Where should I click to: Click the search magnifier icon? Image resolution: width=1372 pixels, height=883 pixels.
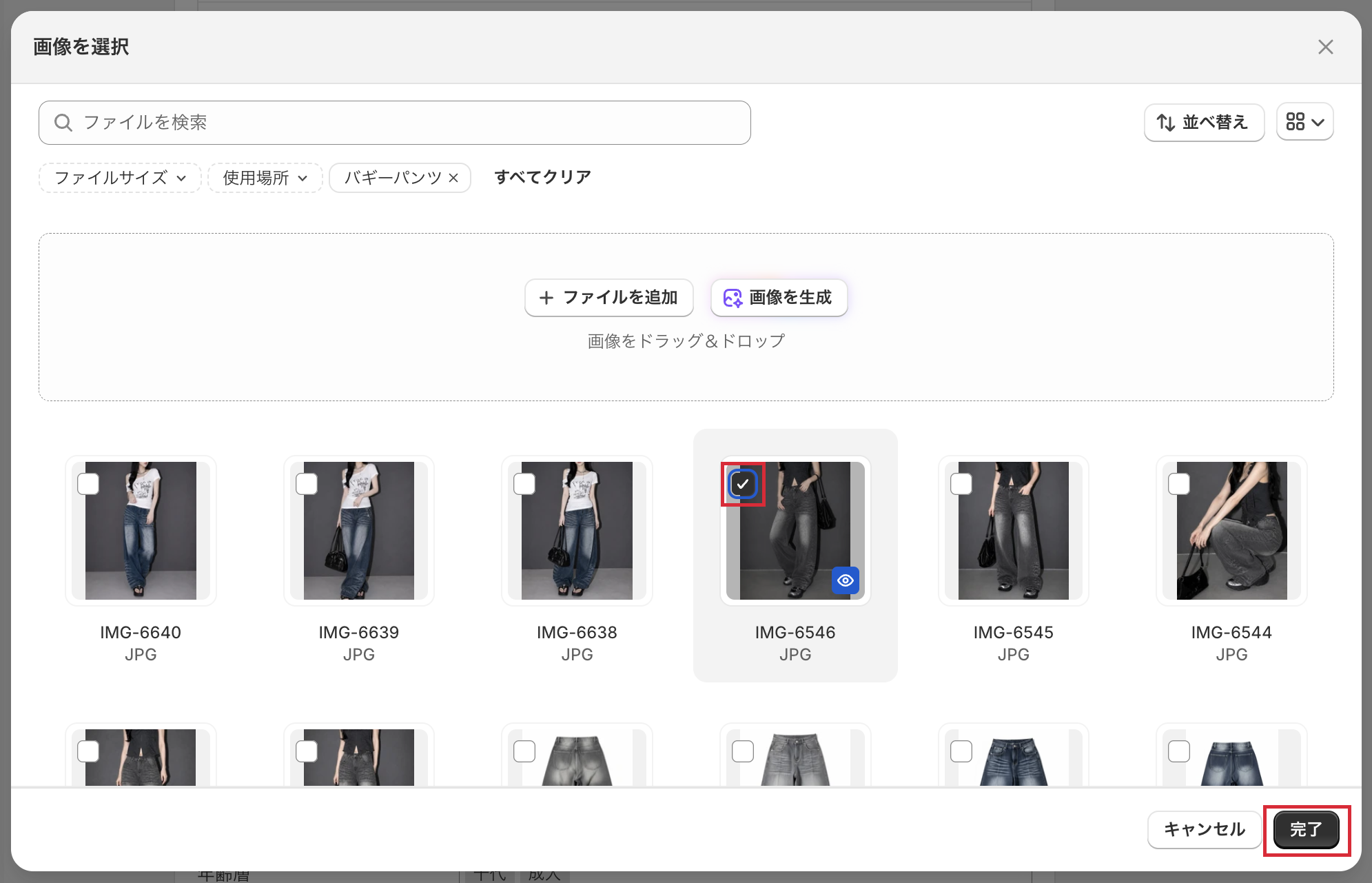point(63,123)
